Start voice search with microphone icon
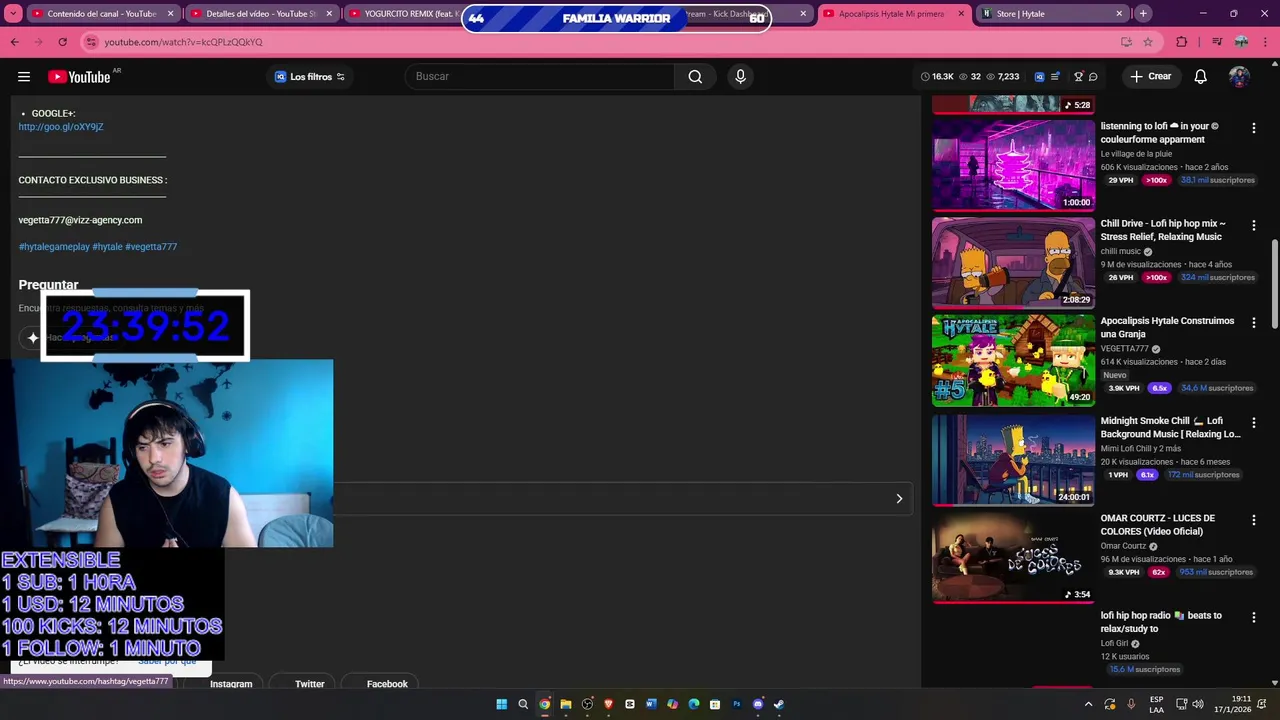Image resolution: width=1280 pixels, height=720 pixels. click(740, 77)
